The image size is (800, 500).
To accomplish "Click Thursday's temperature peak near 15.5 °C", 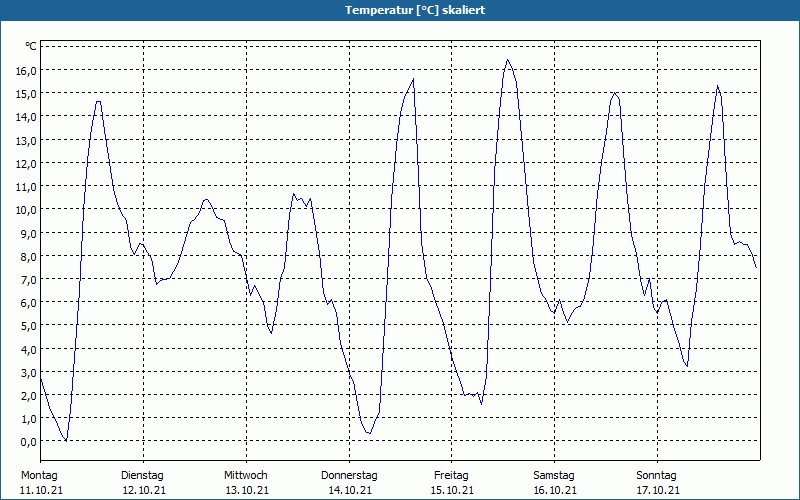I will tap(413, 79).
